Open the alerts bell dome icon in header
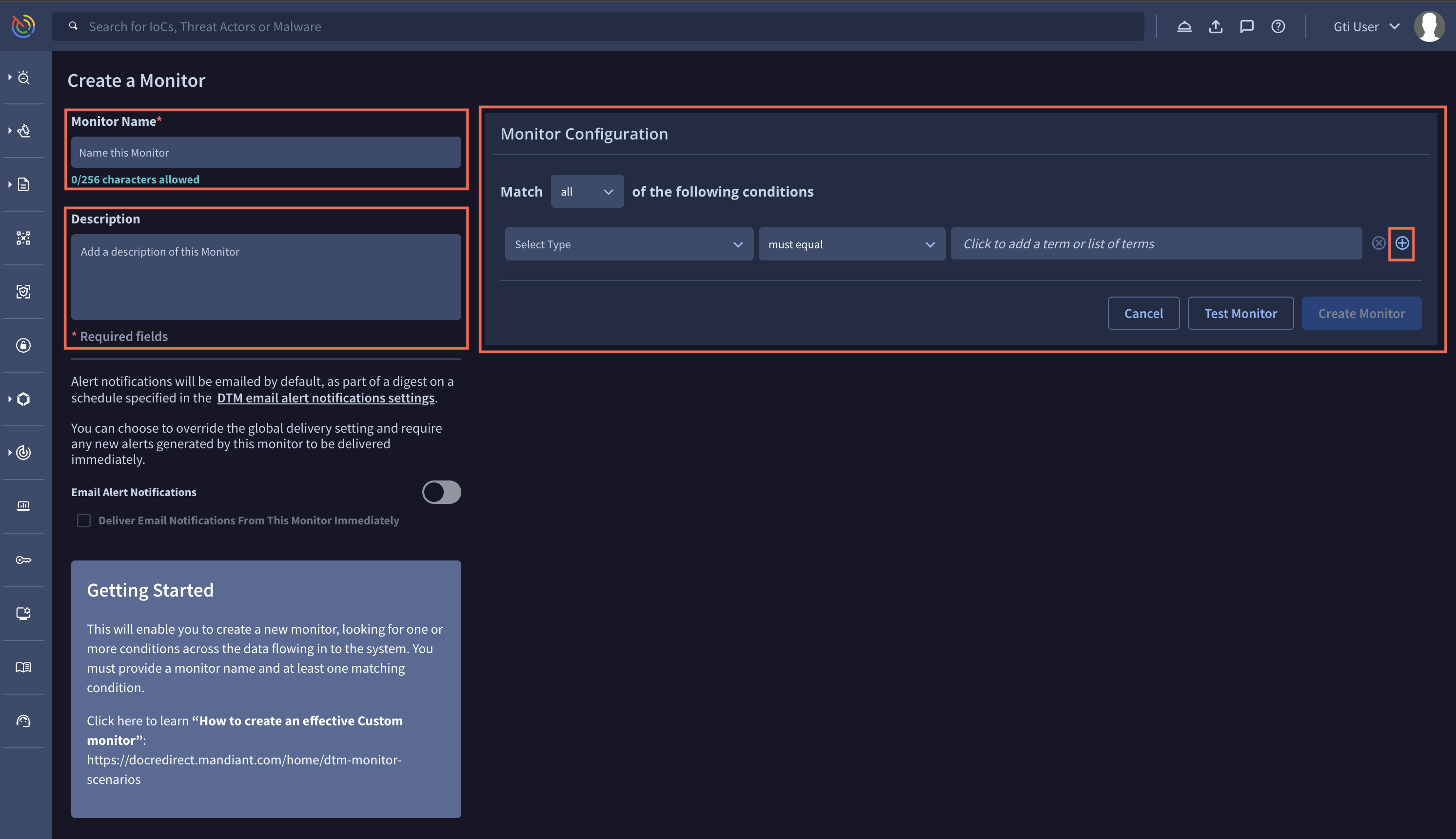The height and width of the screenshot is (839, 1456). point(1184,26)
